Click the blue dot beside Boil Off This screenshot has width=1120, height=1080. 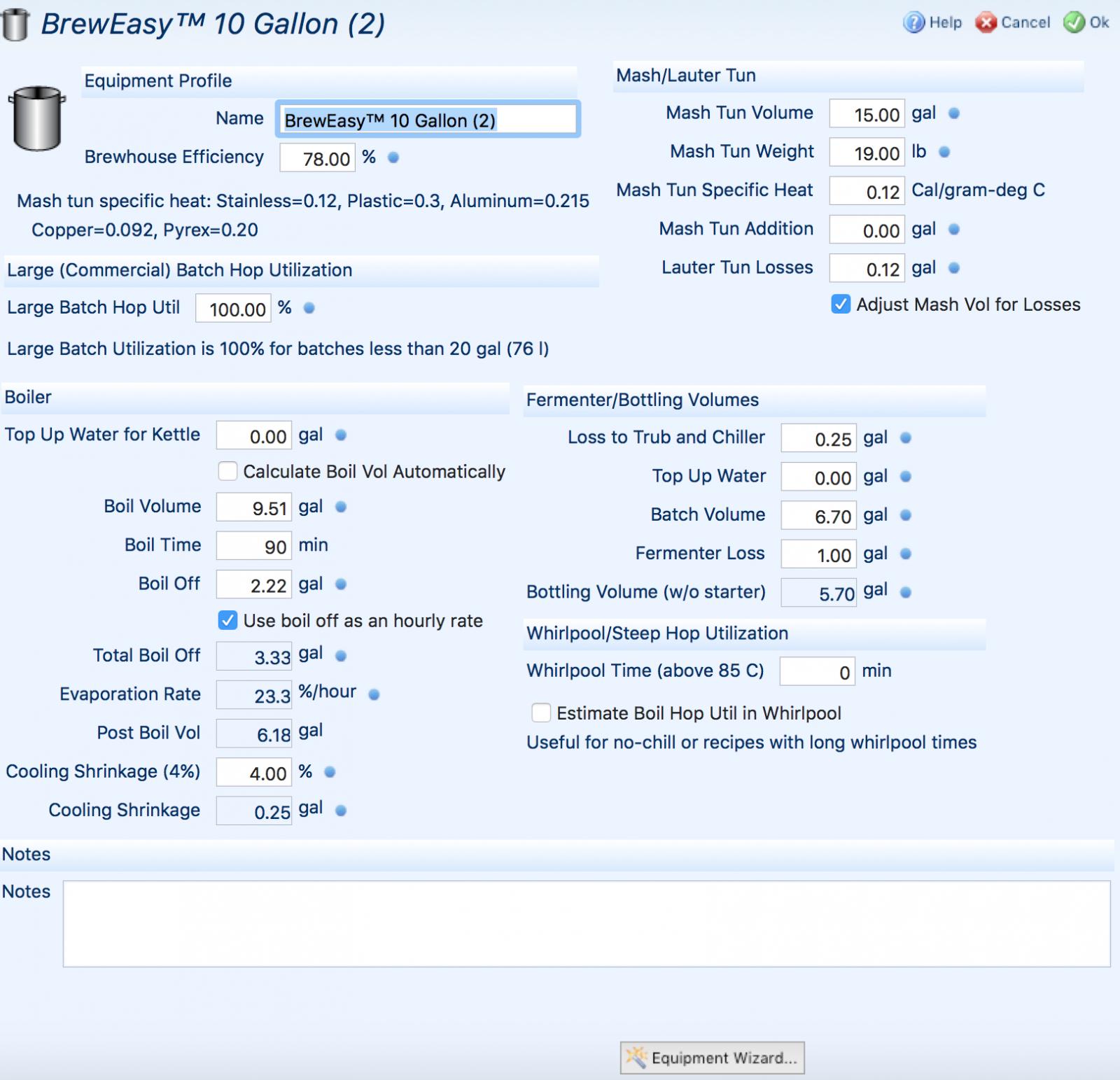pyautogui.click(x=341, y=584)
